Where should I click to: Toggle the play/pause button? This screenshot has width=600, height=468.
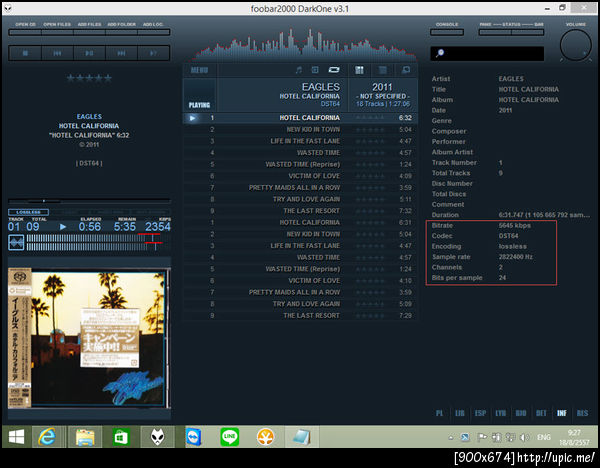click(x=90, y=53)
